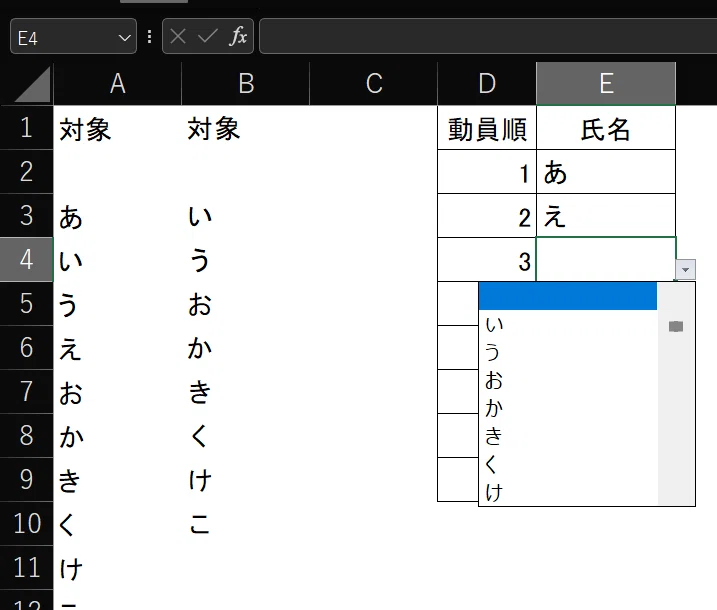Click cell A10 containing 'く'

click(118, 523)
